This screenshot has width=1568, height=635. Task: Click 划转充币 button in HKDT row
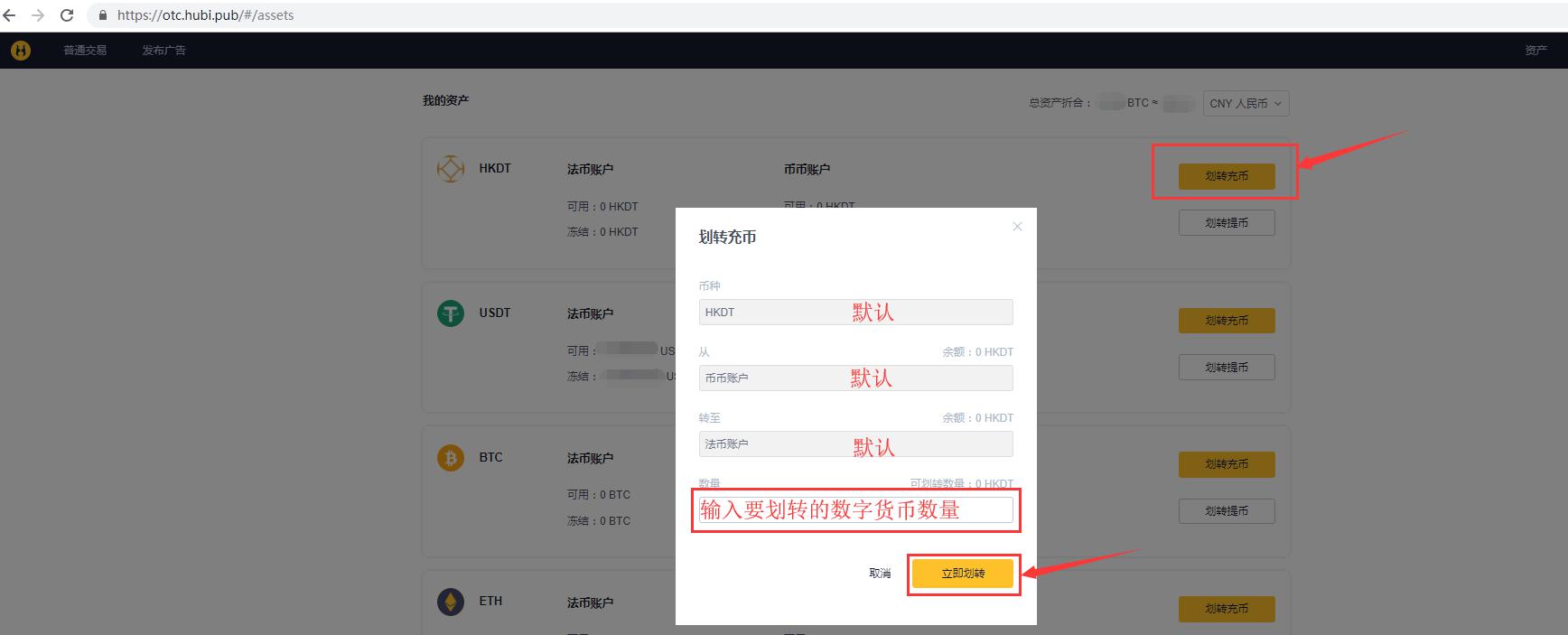pos(1227,176)
